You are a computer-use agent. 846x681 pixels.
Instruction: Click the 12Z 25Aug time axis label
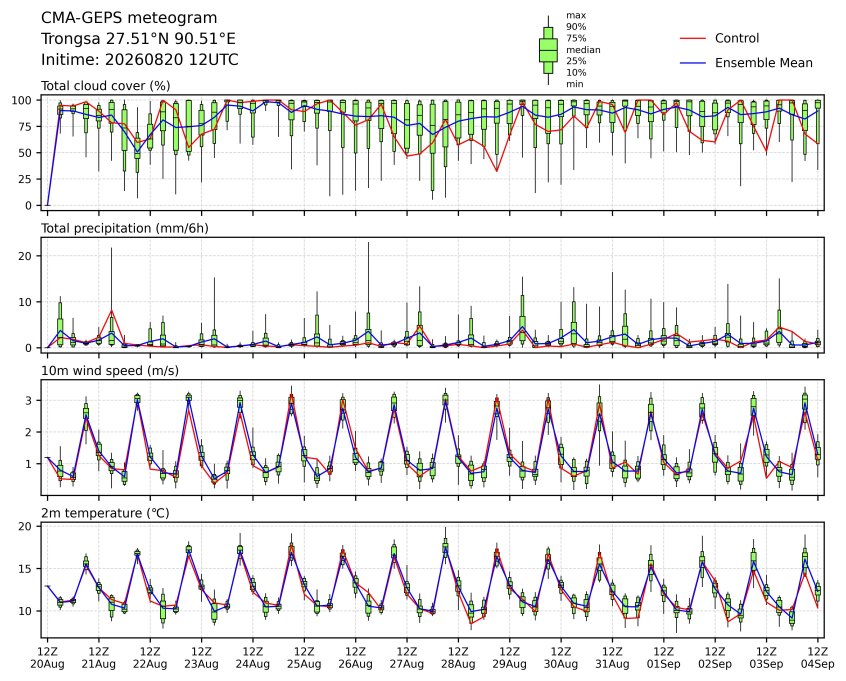[304, 658]
